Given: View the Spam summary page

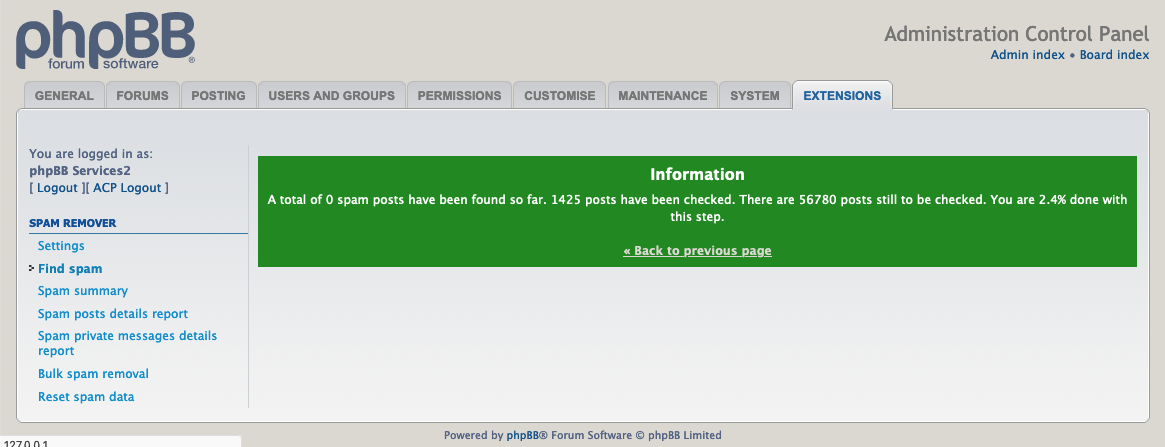Looking at the screenshot, I should pyautogui.click(x=82, y=291).
